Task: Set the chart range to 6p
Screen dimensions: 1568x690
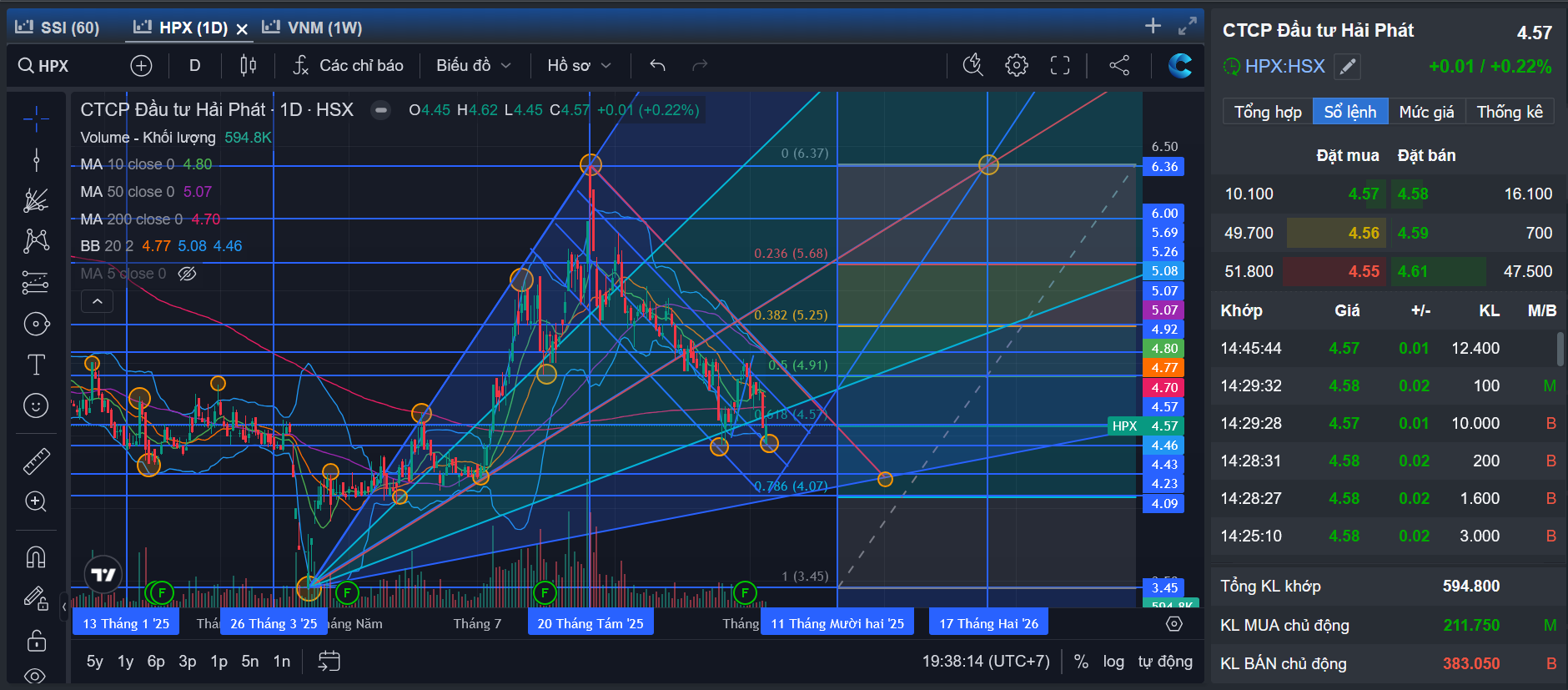Action: coord(156,662)
